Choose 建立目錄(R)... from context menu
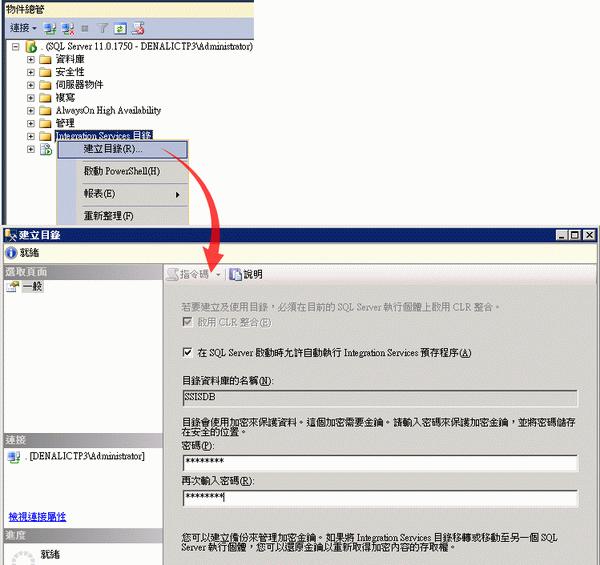 122,149
